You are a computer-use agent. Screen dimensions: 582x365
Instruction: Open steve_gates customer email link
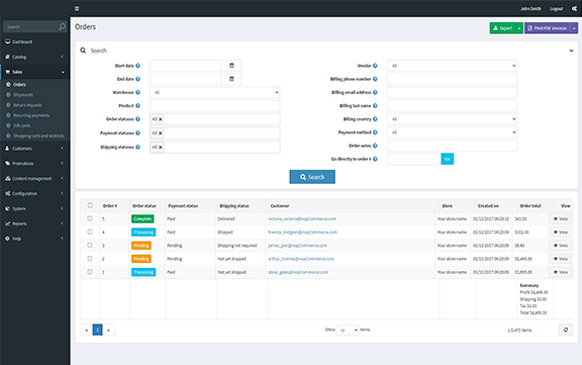pos(298,272)
